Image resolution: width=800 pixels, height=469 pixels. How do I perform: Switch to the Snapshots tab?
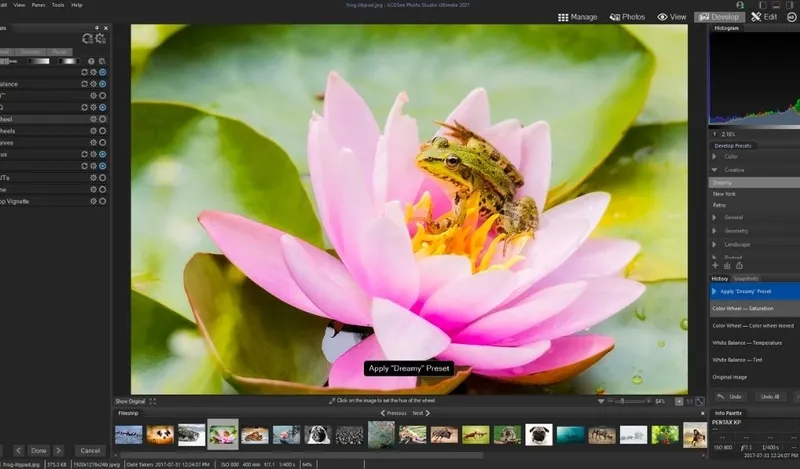pos(746,278)
